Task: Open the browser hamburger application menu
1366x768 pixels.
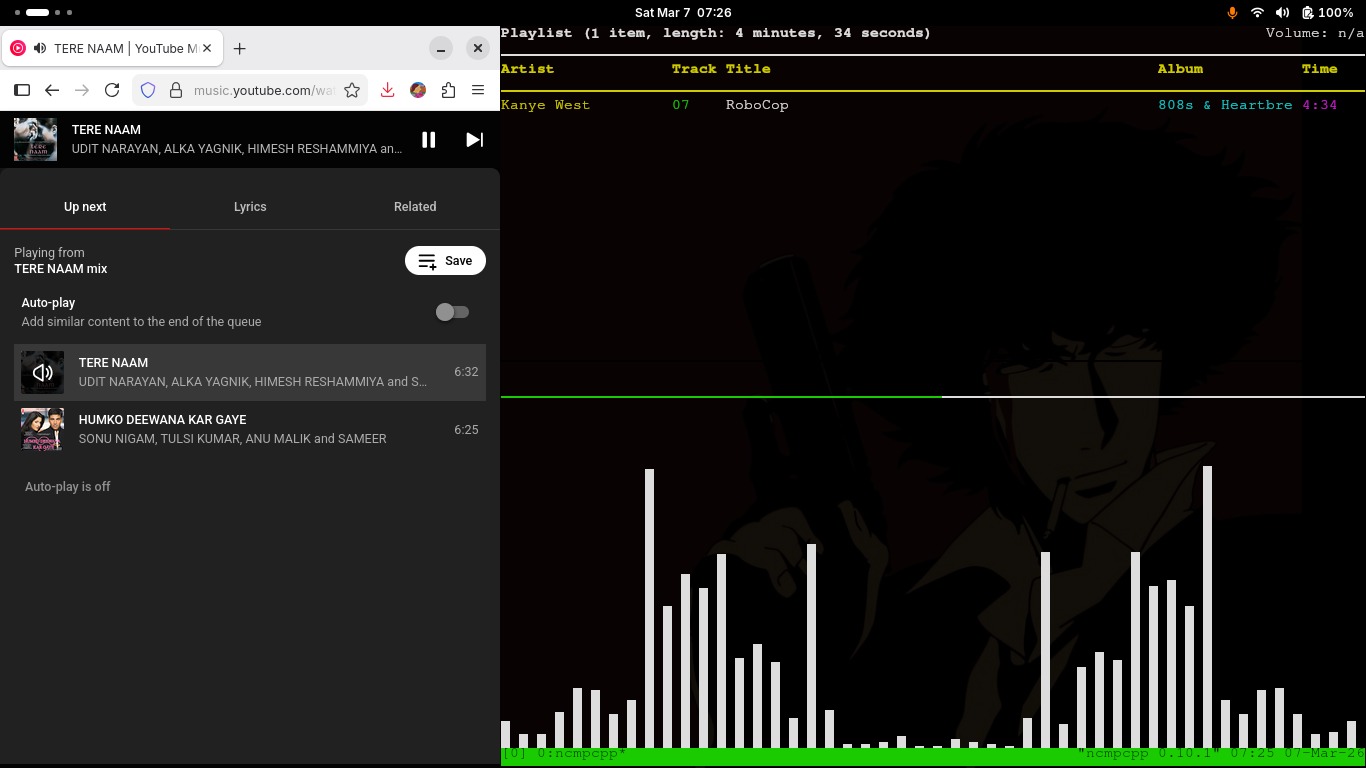Action: click(478, 90)
